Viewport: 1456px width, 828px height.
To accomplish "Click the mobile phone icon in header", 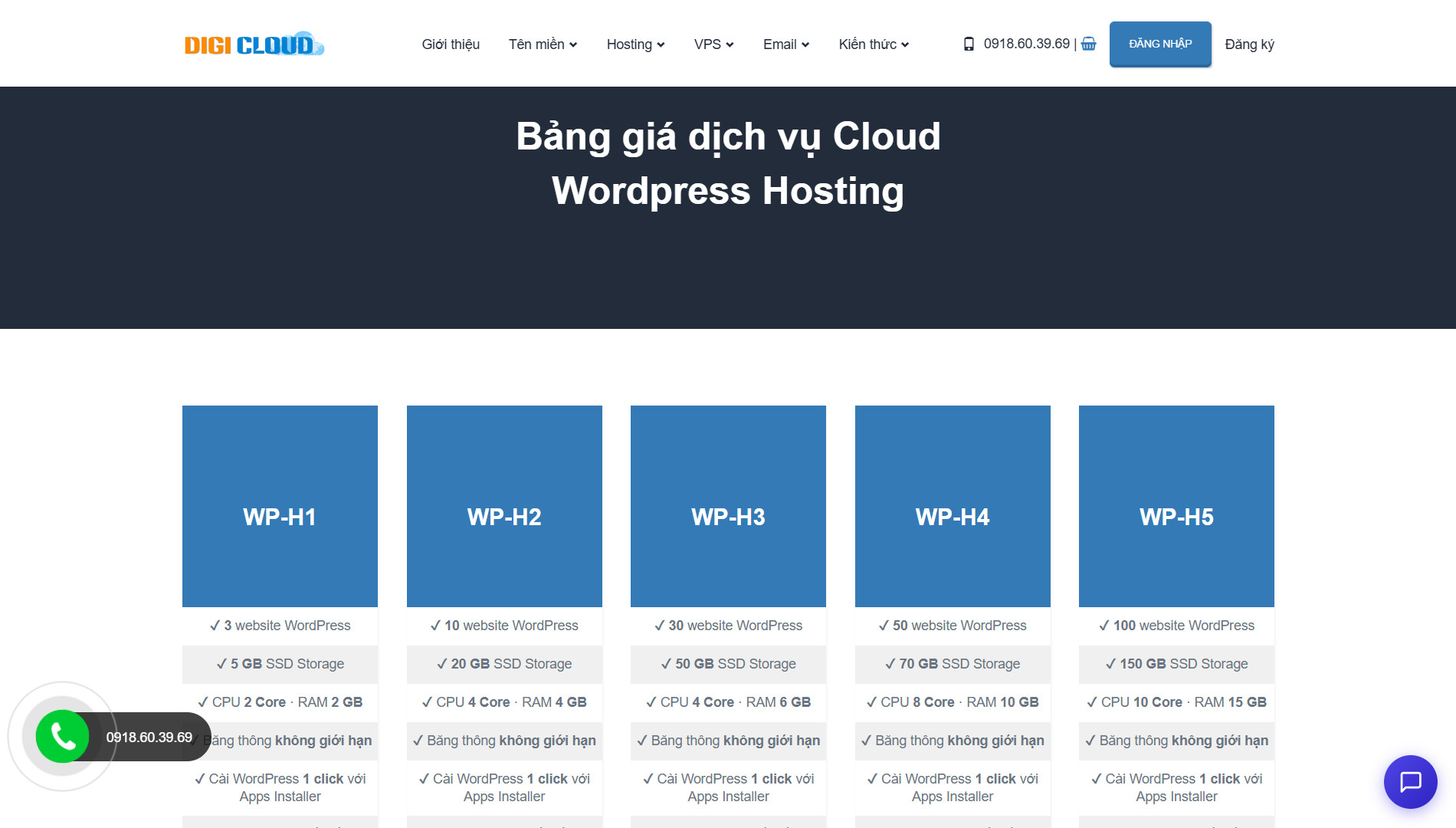I will click(x=969, y=44).
